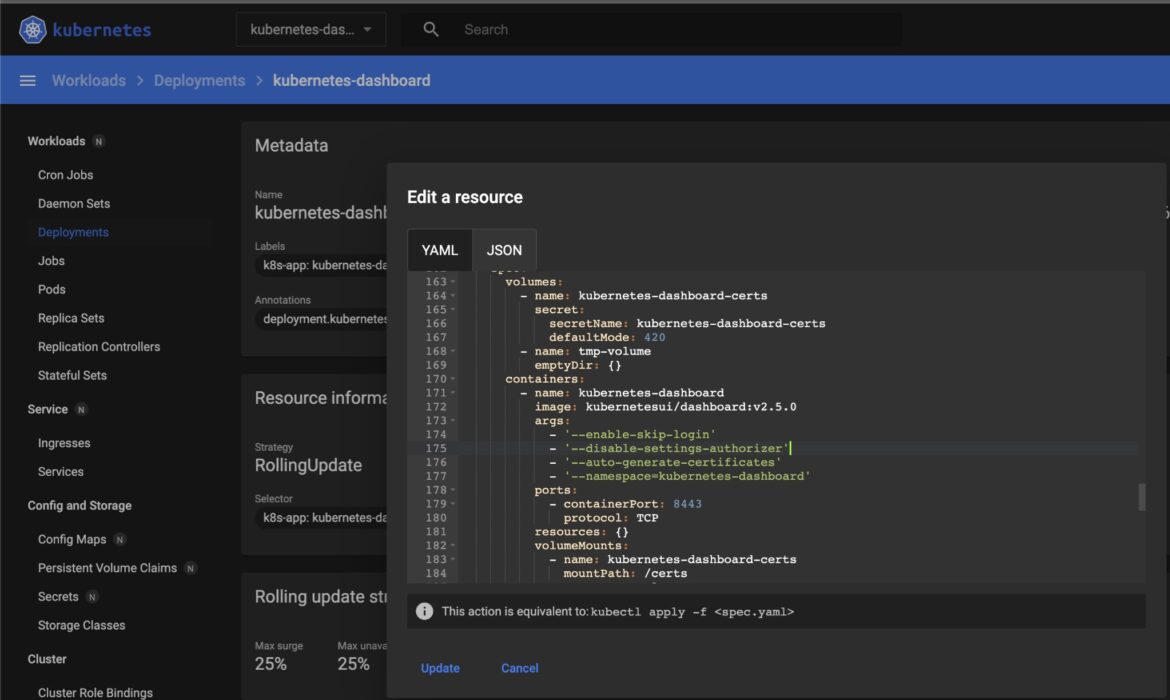
Task: Collapse the volumeMounts fold arrow at line 182
Action: tap(453, 546)
